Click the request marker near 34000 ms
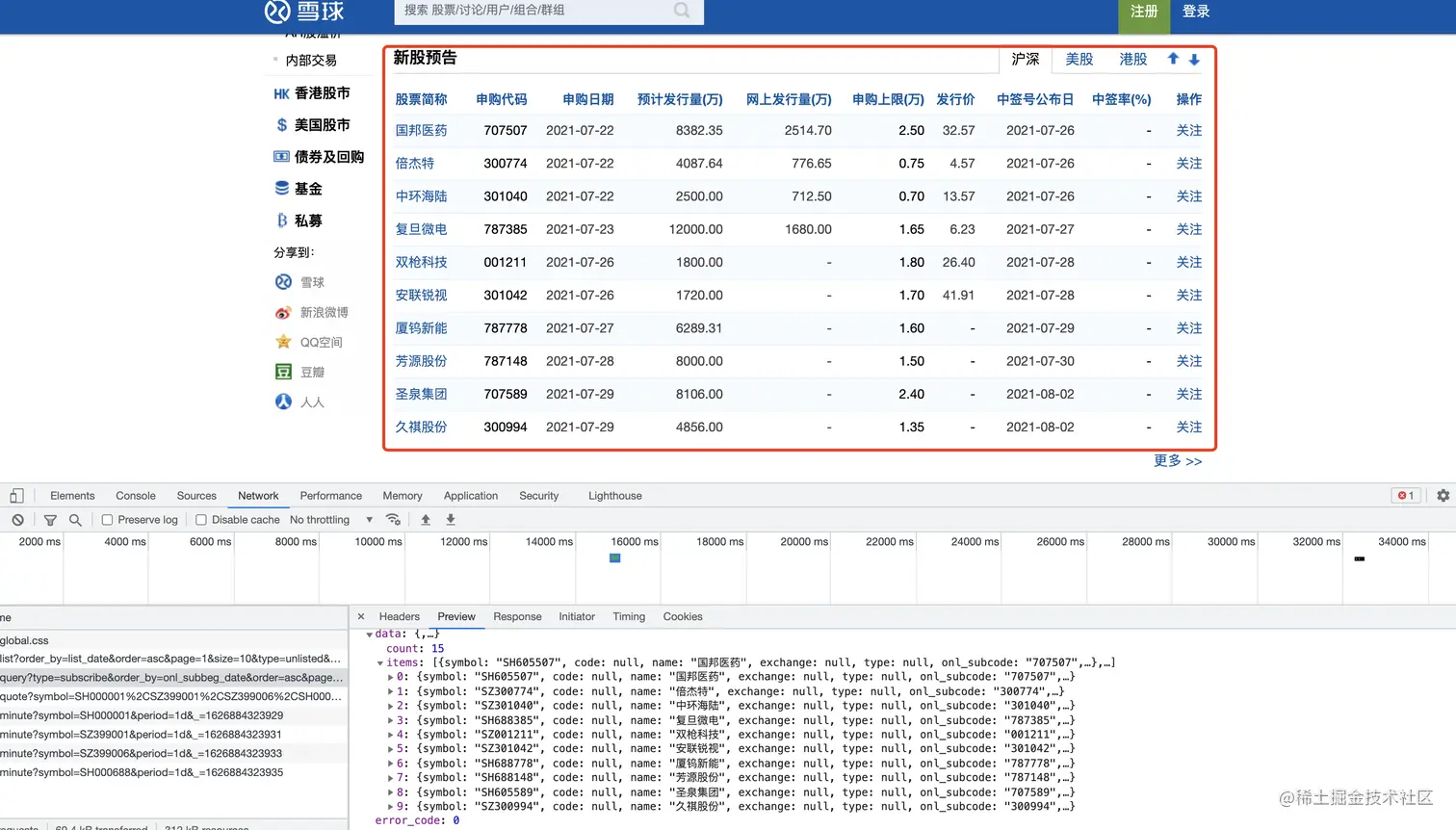The height and width of the screenshot is (830, 1456). click(1360, 559)
